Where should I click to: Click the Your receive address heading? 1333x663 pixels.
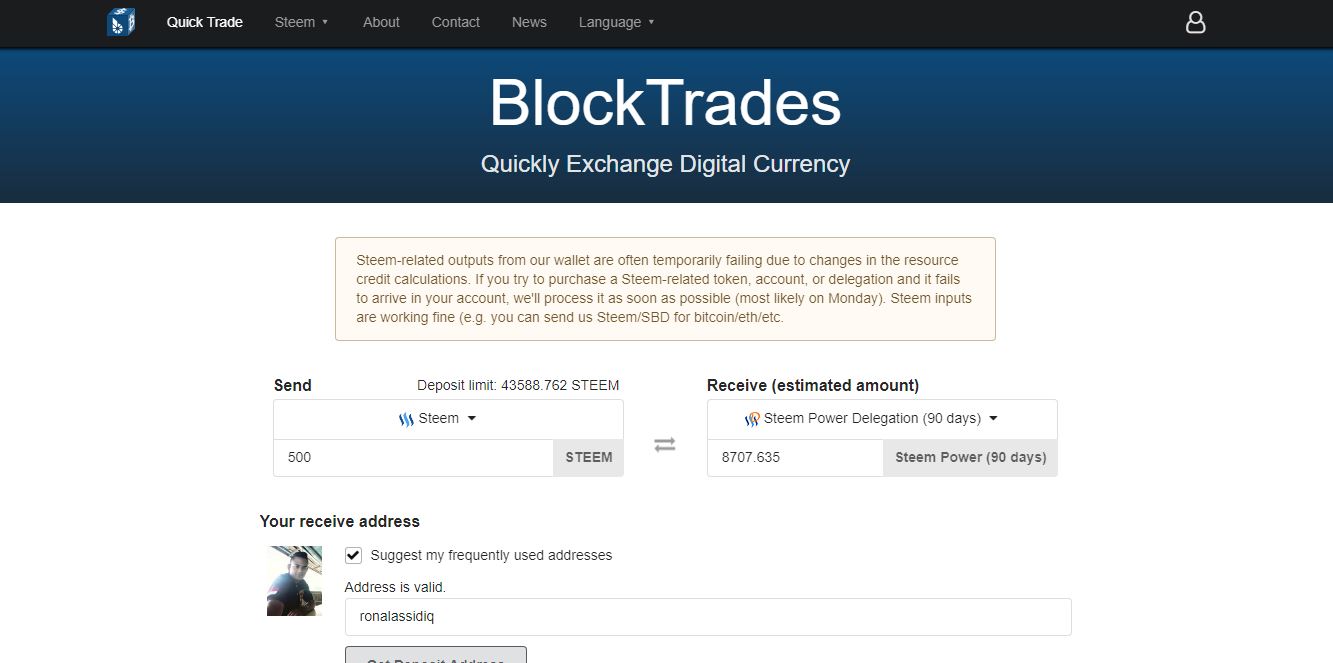[340, 521]
